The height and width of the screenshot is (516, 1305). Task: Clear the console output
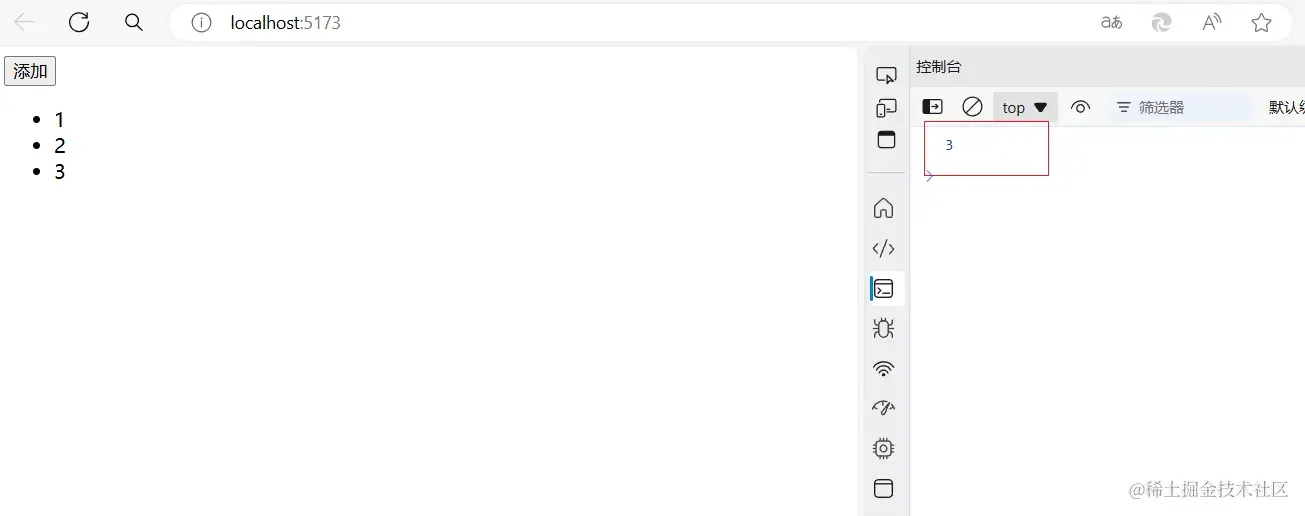coord(972,107)
